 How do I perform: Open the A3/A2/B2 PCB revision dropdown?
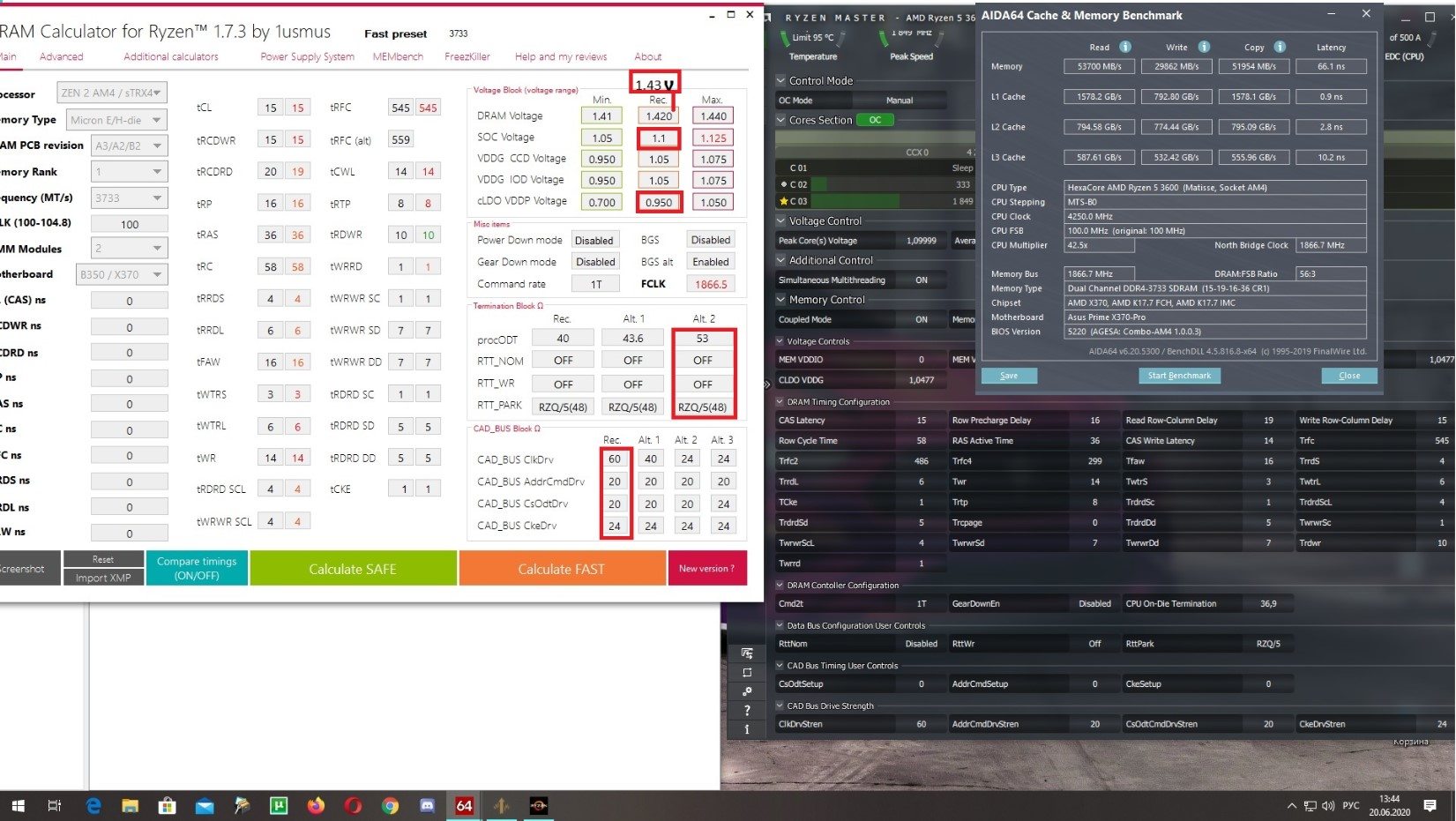[x=129, y=146]
